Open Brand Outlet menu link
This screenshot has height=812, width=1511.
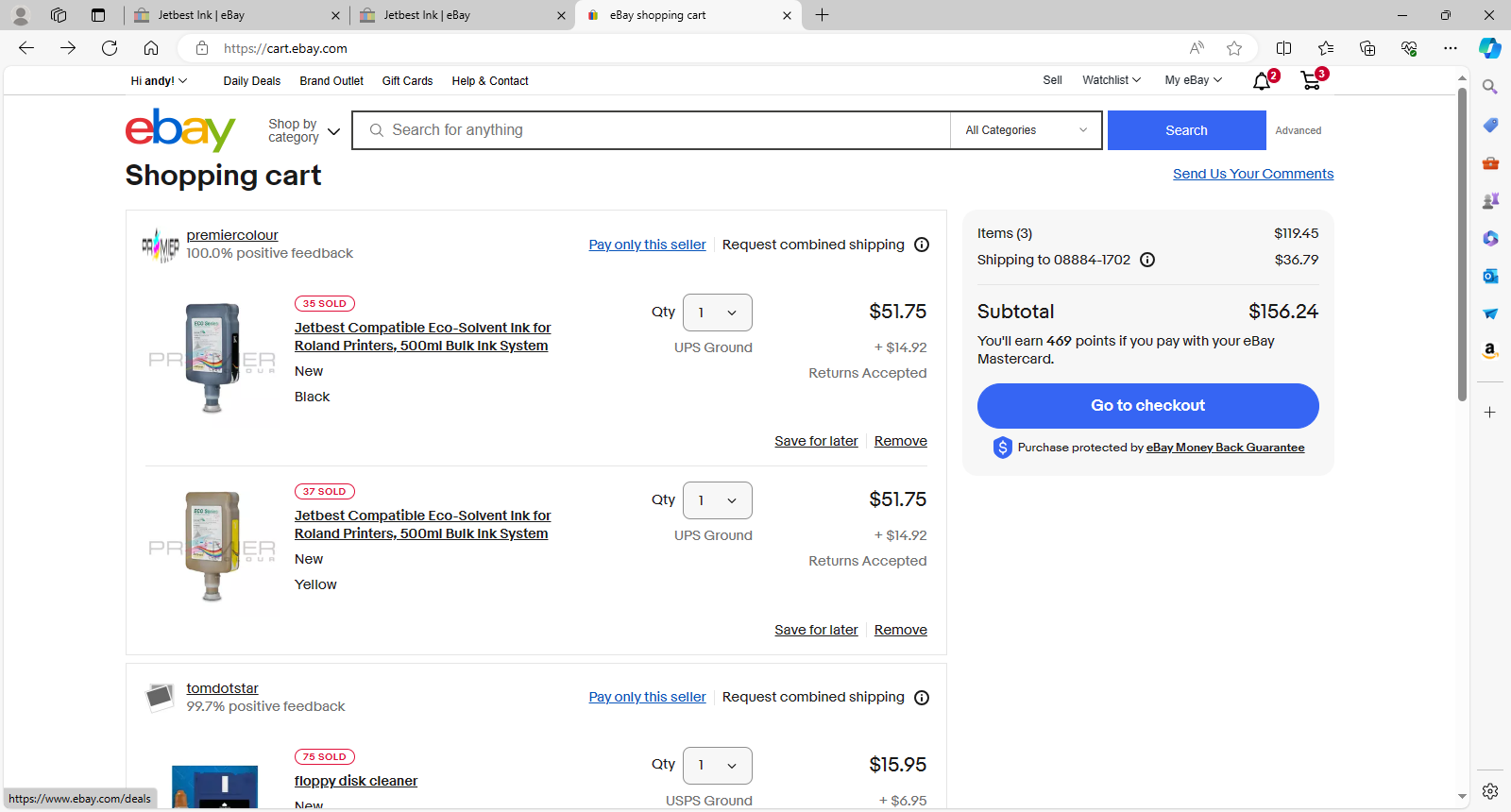point(331,81)
